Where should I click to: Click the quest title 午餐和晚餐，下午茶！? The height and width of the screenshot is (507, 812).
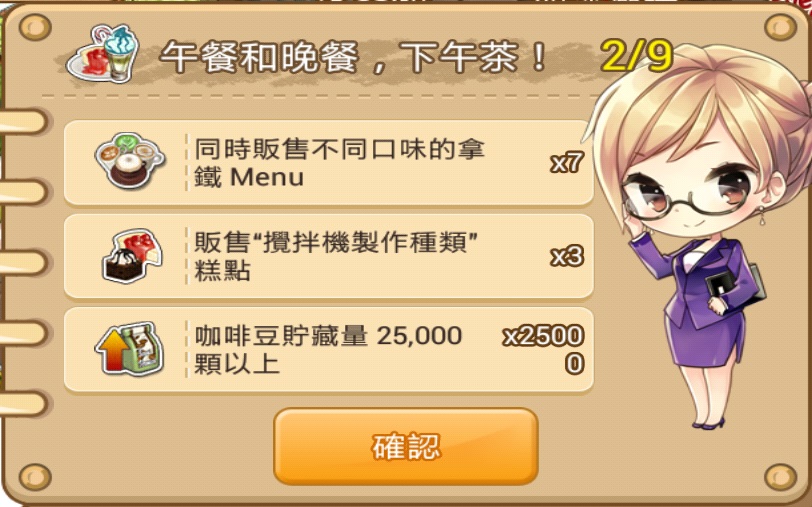[x=354, y=57]
